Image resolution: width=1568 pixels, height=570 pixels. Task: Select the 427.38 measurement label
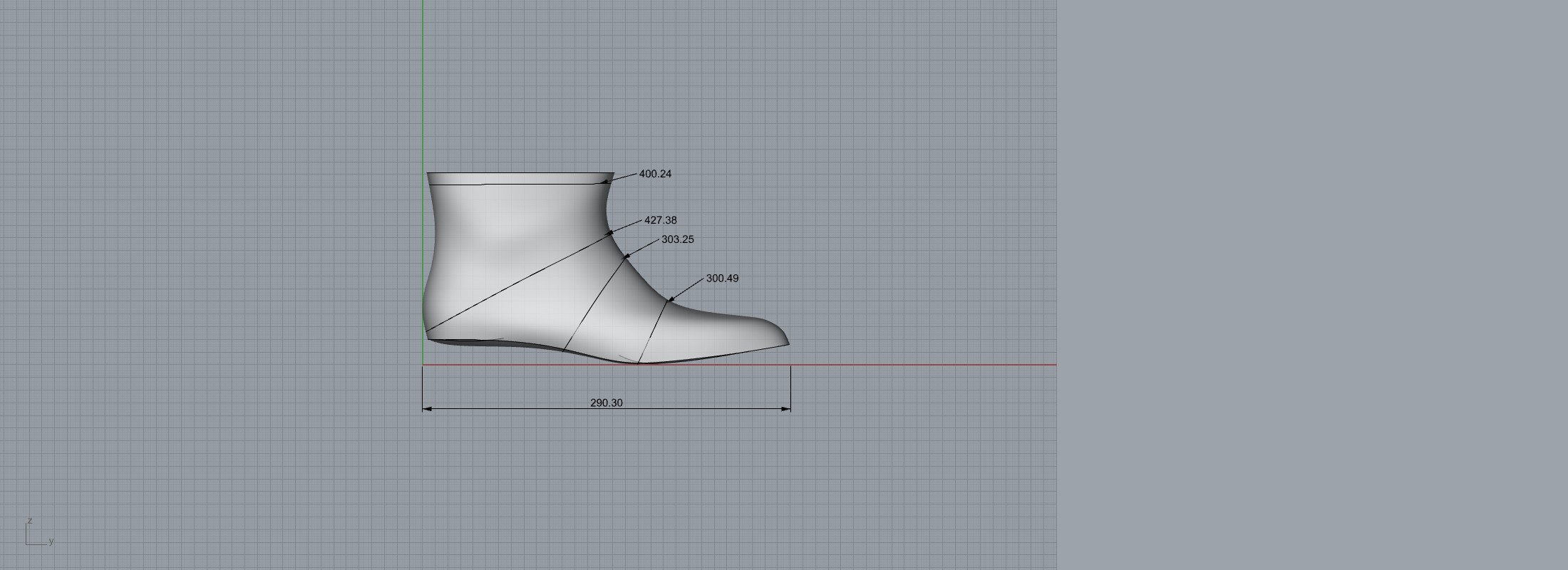(660, 221)
